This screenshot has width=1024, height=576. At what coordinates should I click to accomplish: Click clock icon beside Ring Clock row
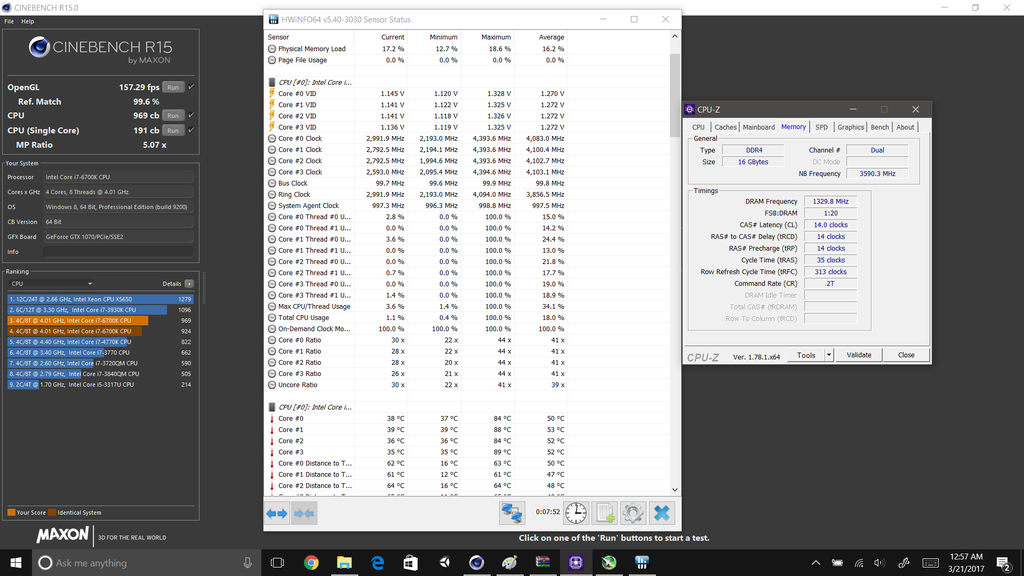pyautogui.click(x=272, y=195)
